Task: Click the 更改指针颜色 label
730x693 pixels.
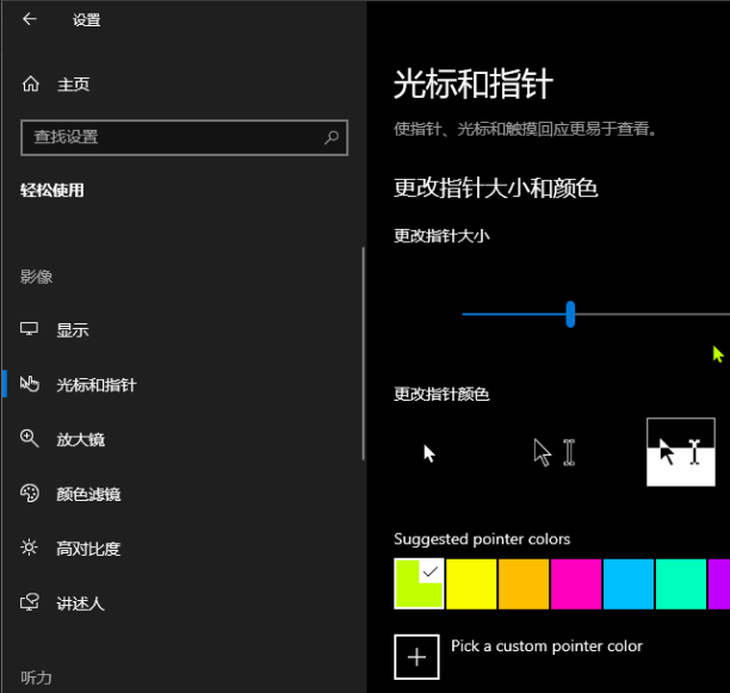Action: 441,394
